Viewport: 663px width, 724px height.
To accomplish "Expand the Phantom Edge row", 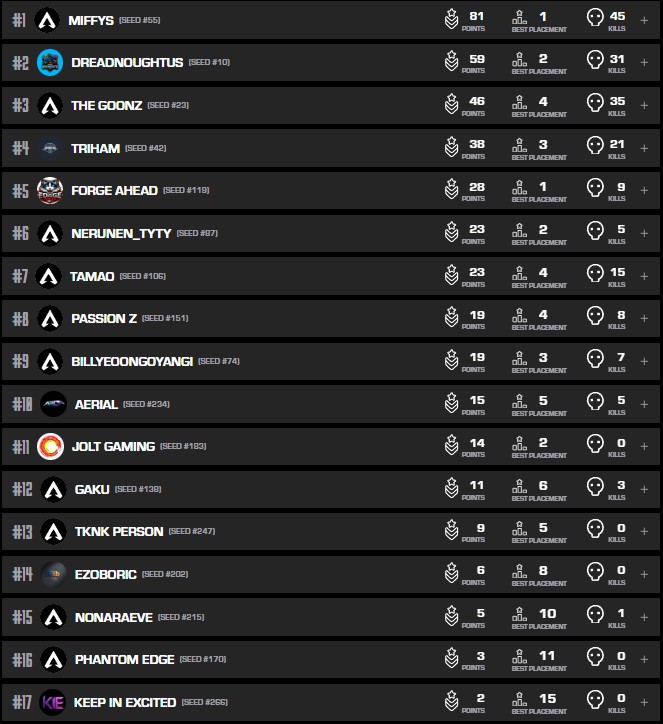I will click(644, 660).
